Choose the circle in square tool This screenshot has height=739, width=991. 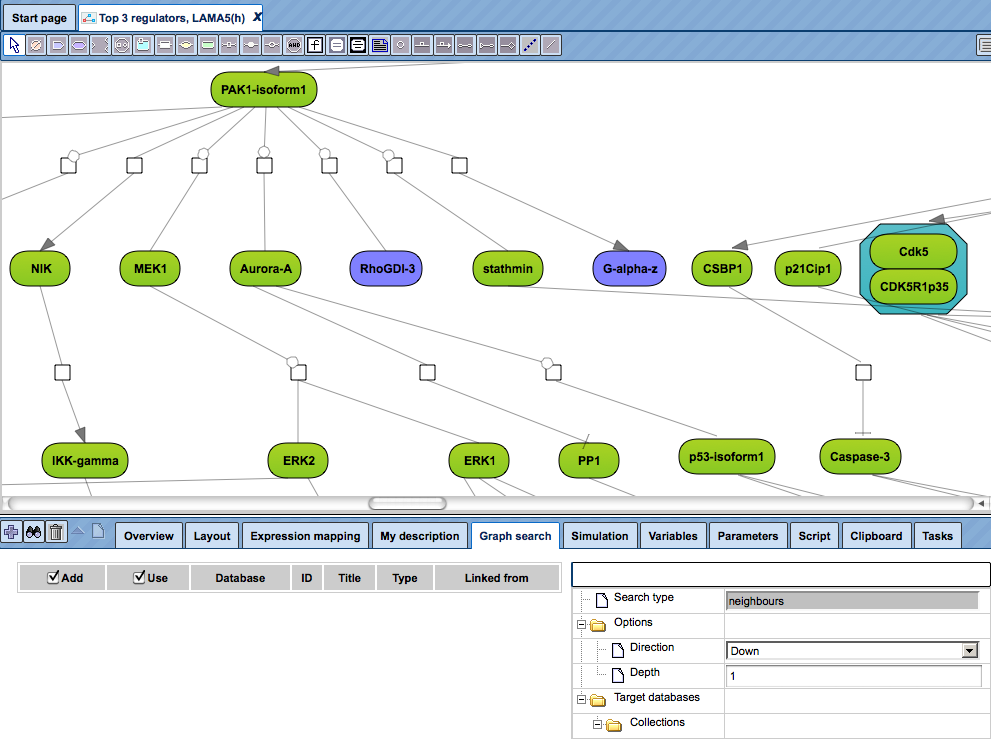(401, 46)
